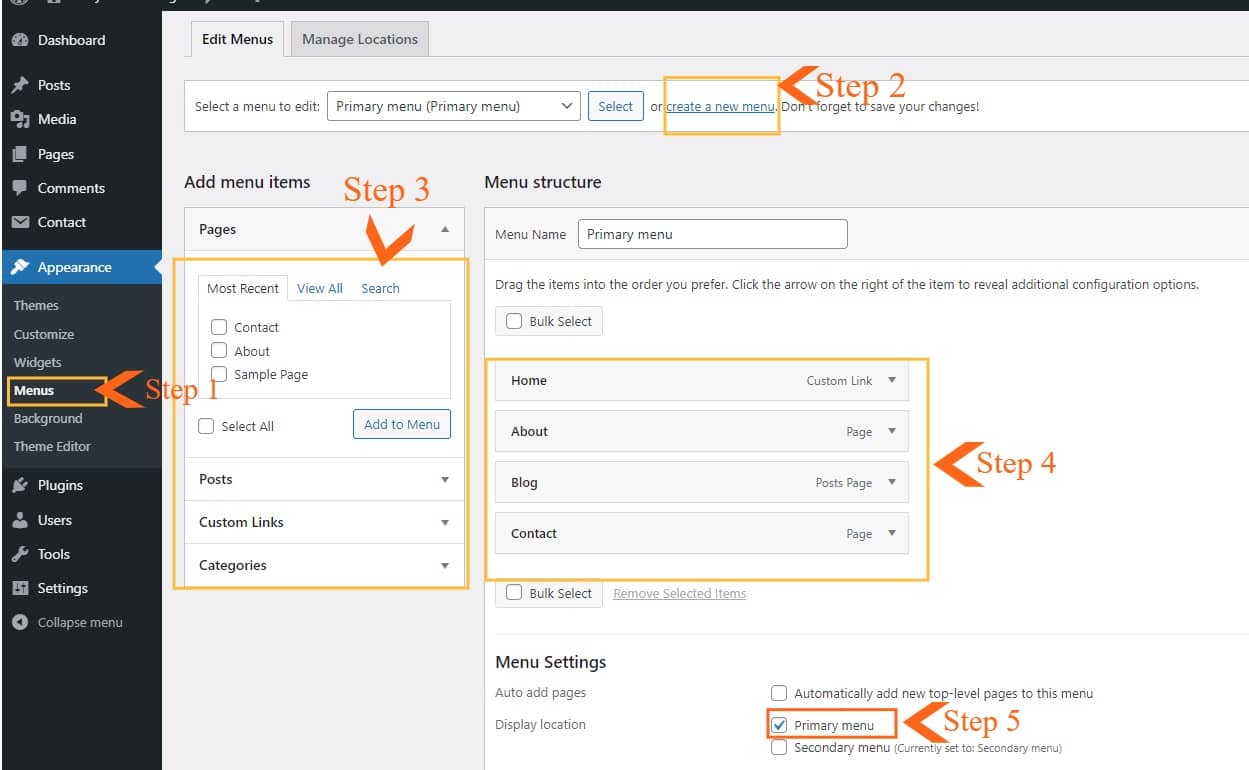Screen dimensions: 1249x770
Task: Click into the Menu Name text field
Action: [x=713, y=234]
